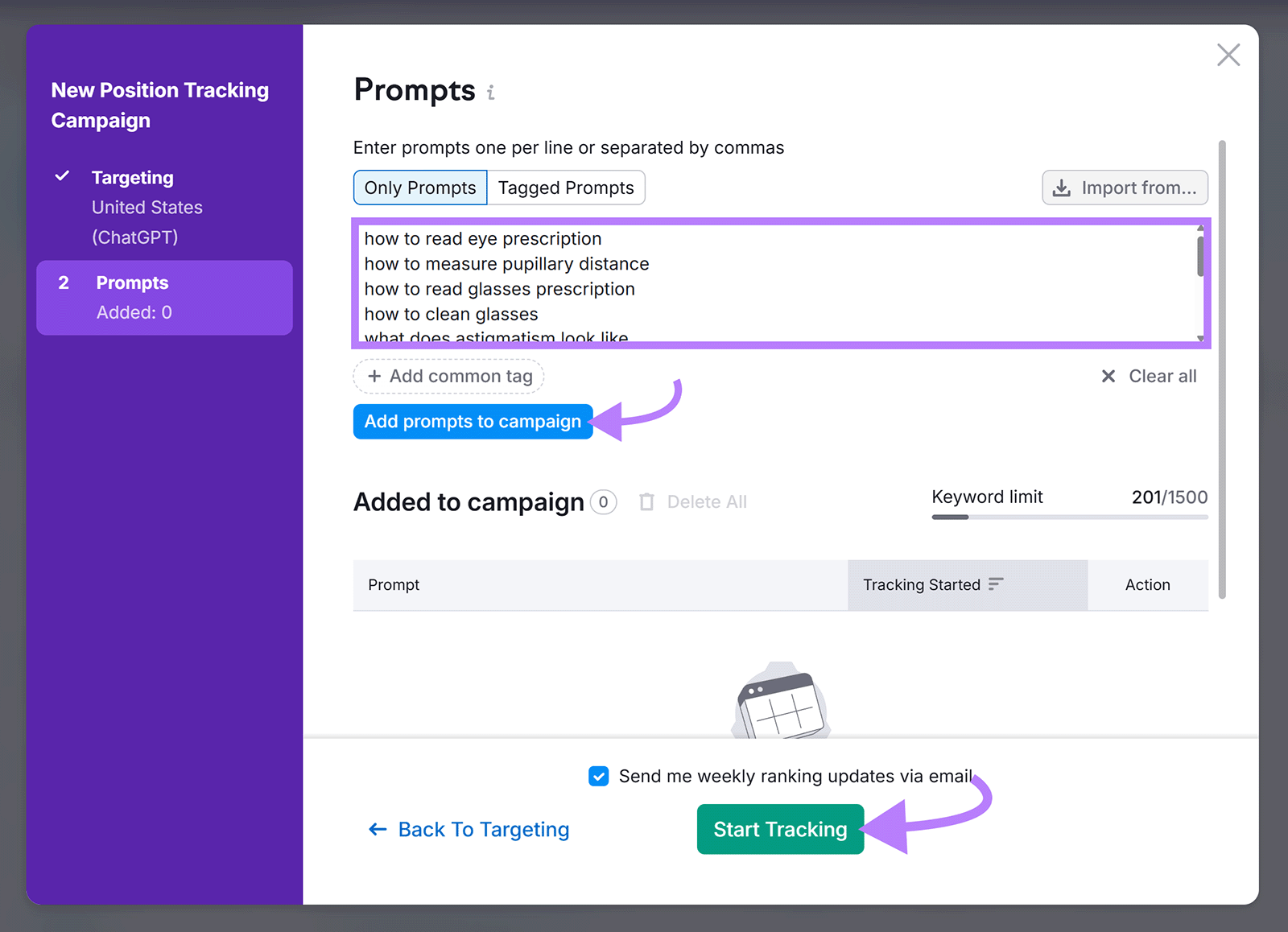
Task: Click the Start Tracking button
Action: [779, 829]
